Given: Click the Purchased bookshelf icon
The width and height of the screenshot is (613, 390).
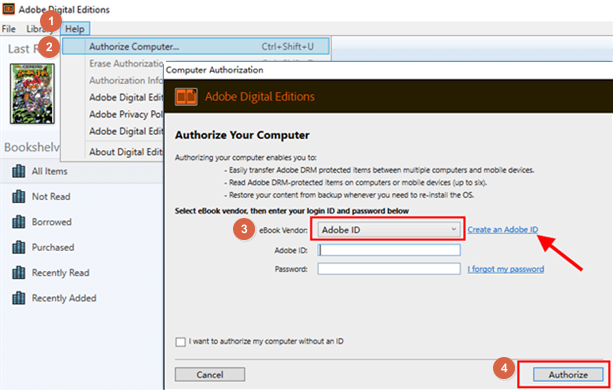Looking at the screenshot, I should (18, 247).
